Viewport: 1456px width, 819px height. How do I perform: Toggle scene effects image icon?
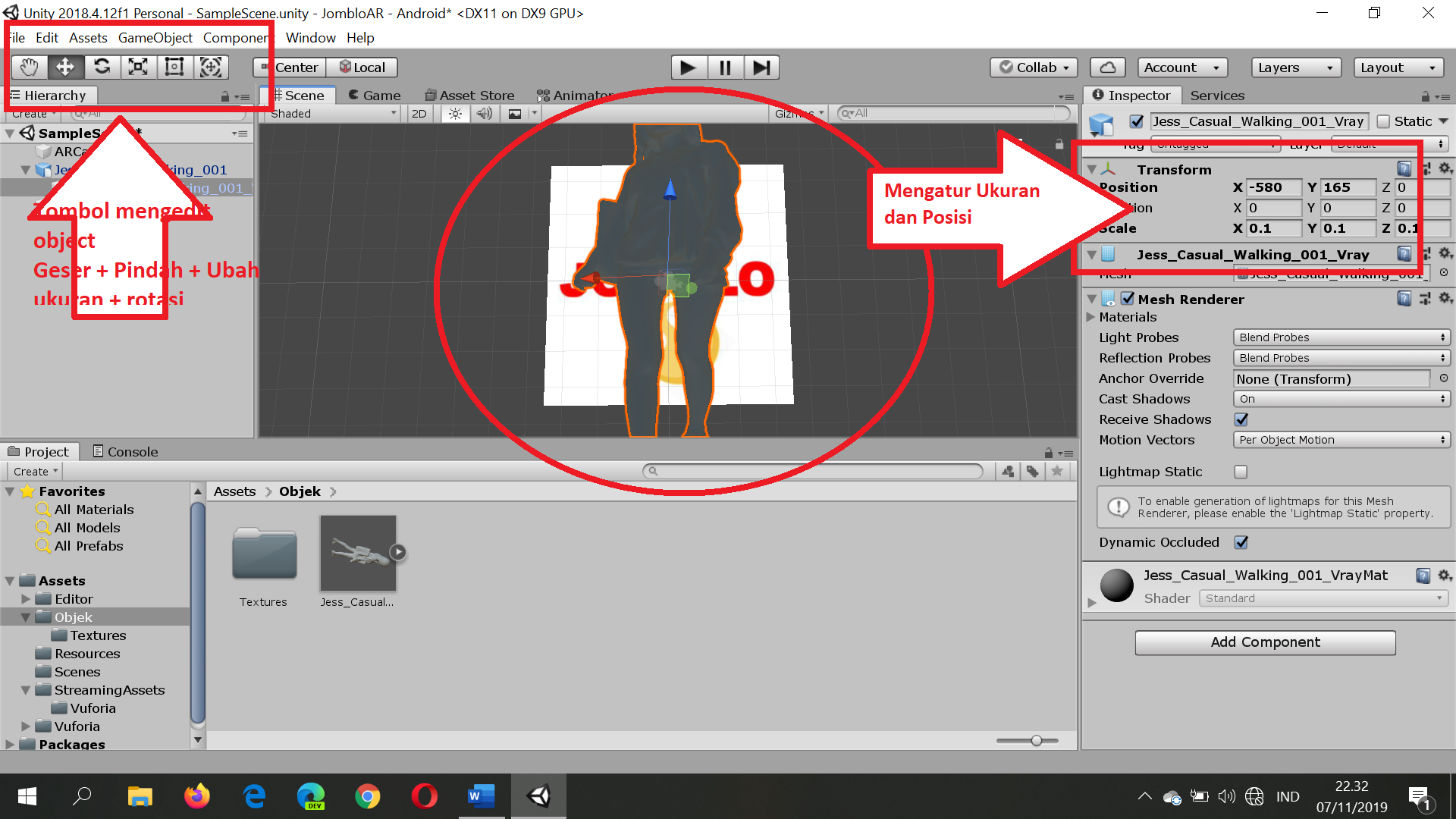point(515,114)
